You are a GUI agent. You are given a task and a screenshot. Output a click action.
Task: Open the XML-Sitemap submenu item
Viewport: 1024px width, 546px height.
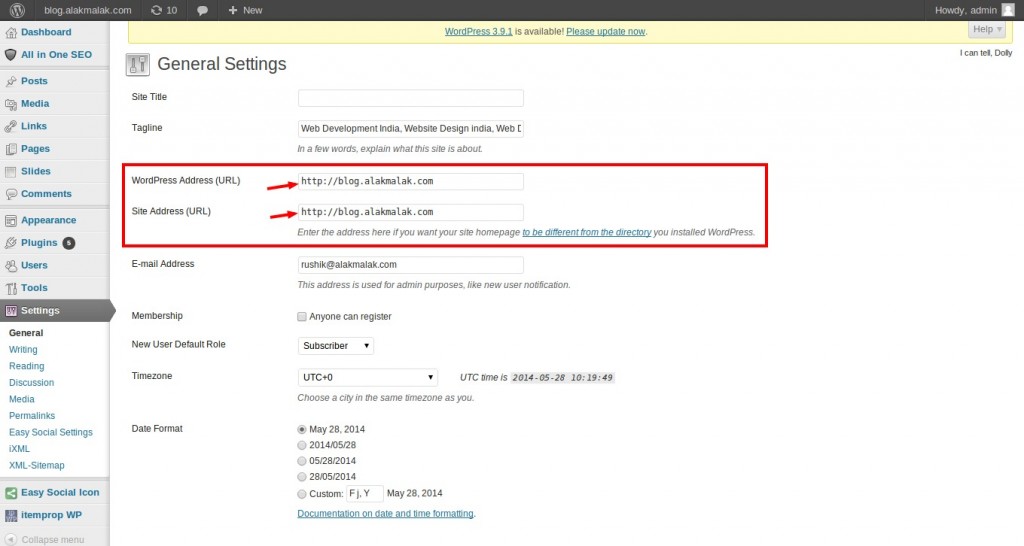37,466
